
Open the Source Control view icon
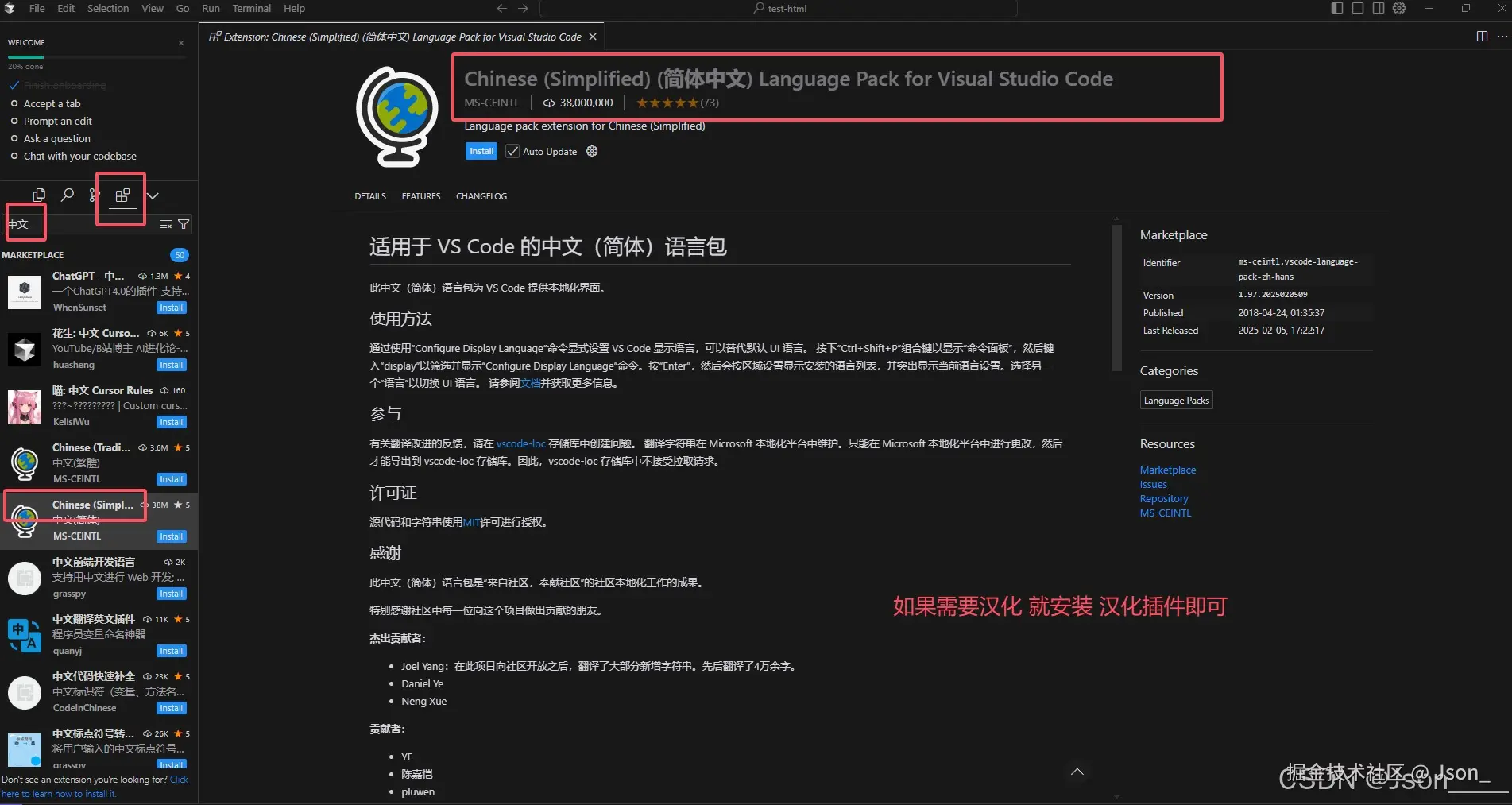coord(94,195)
